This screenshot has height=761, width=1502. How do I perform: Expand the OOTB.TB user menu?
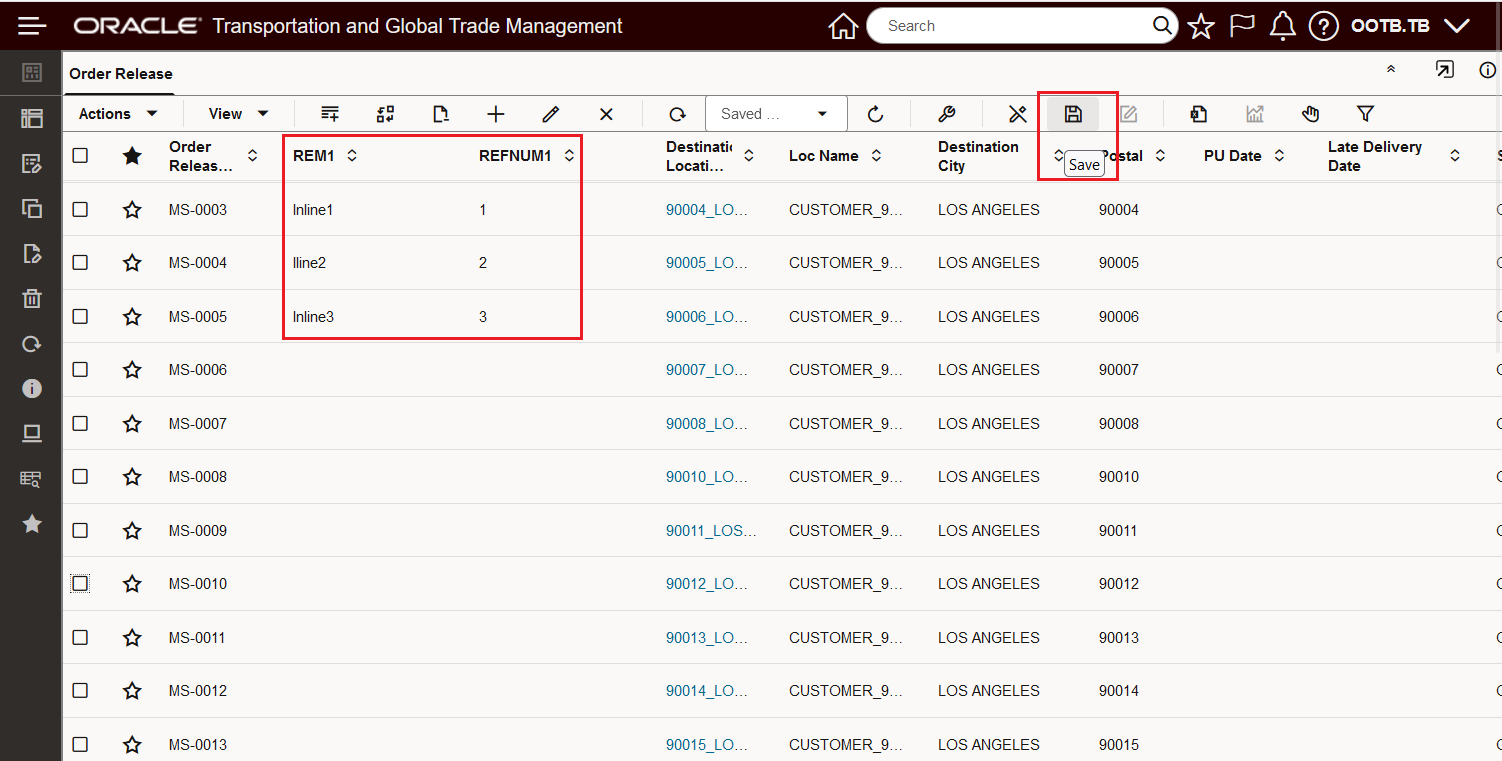coord(1410,26)
